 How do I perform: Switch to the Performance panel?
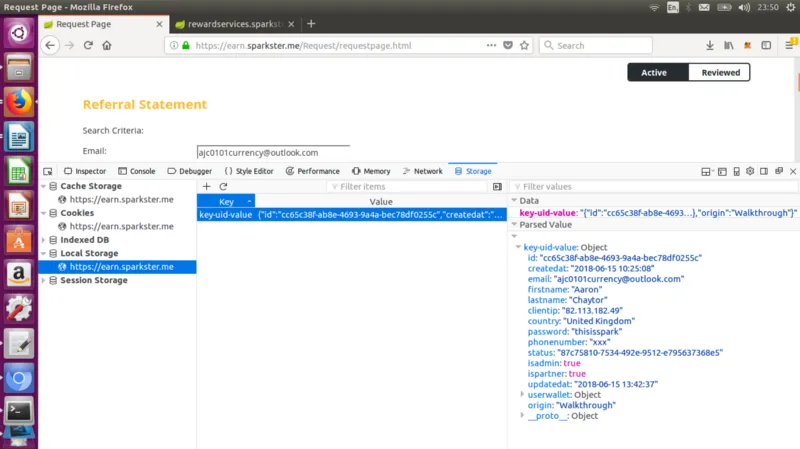point(313,171)
